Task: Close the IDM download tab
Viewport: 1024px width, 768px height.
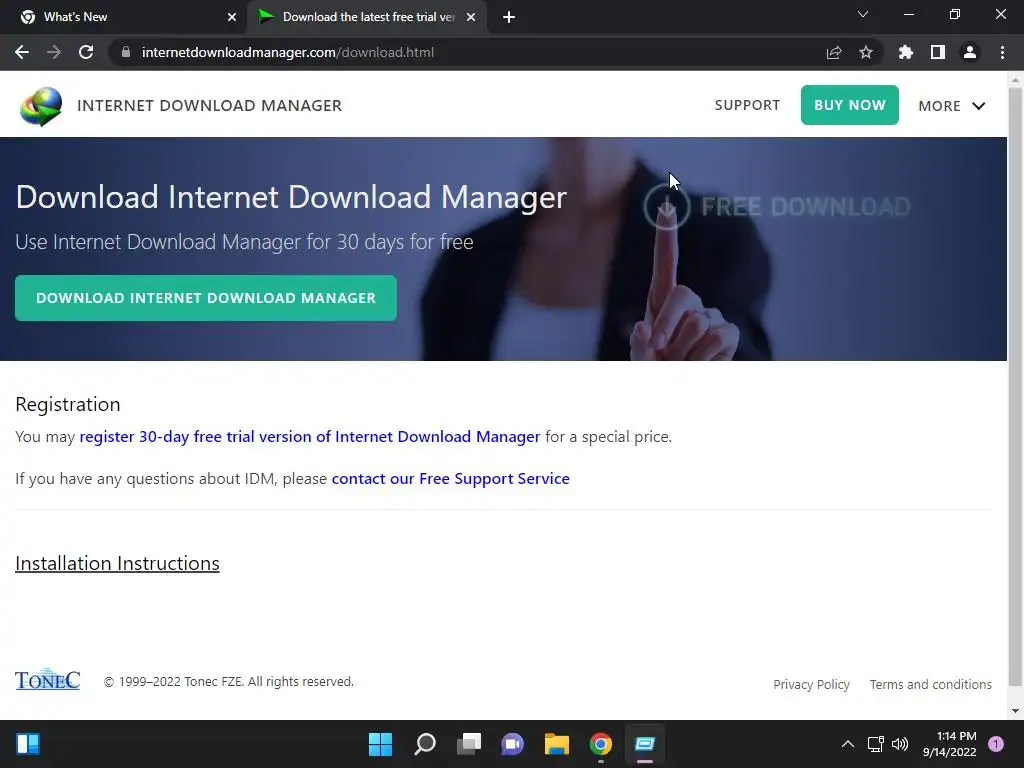Action: pyautogui.click(x=471, y=17)
